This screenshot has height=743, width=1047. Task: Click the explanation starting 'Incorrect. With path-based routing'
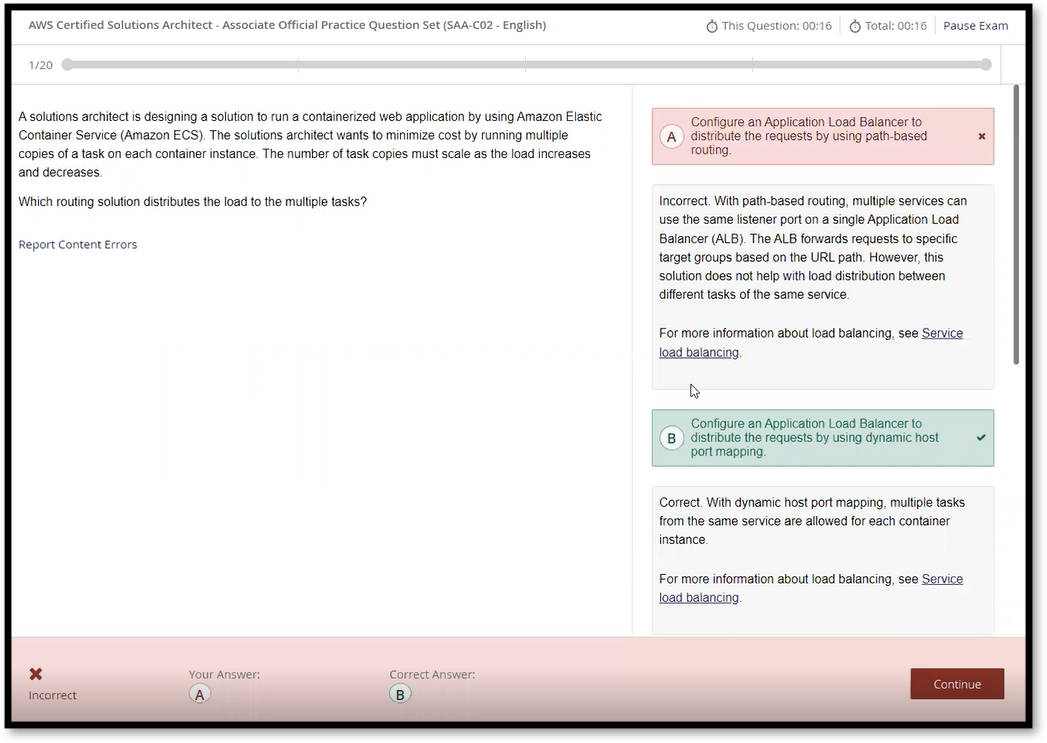[x=813, y=248]
